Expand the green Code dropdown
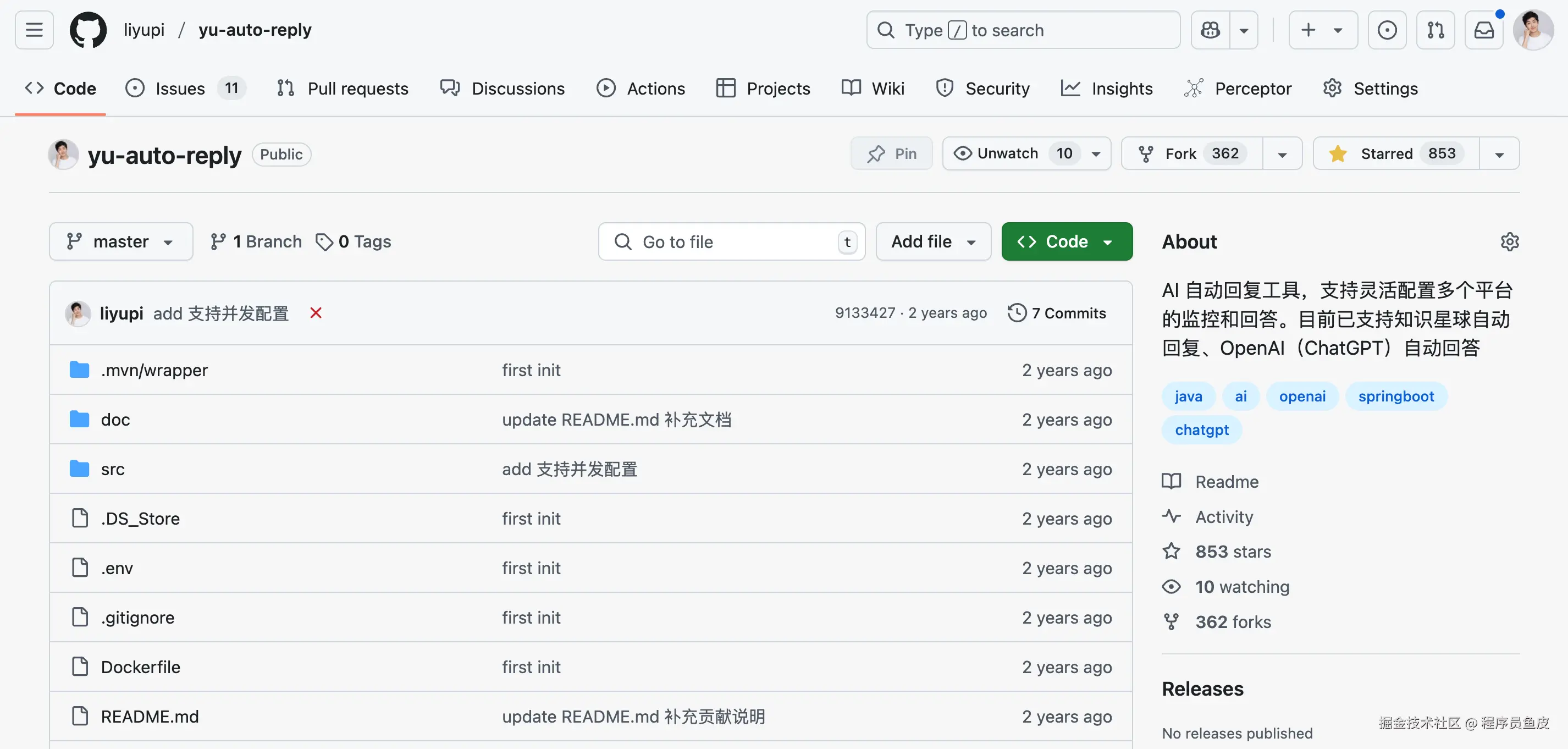The height and width of the screenshot is (749, 1568). pos(1067,242)
